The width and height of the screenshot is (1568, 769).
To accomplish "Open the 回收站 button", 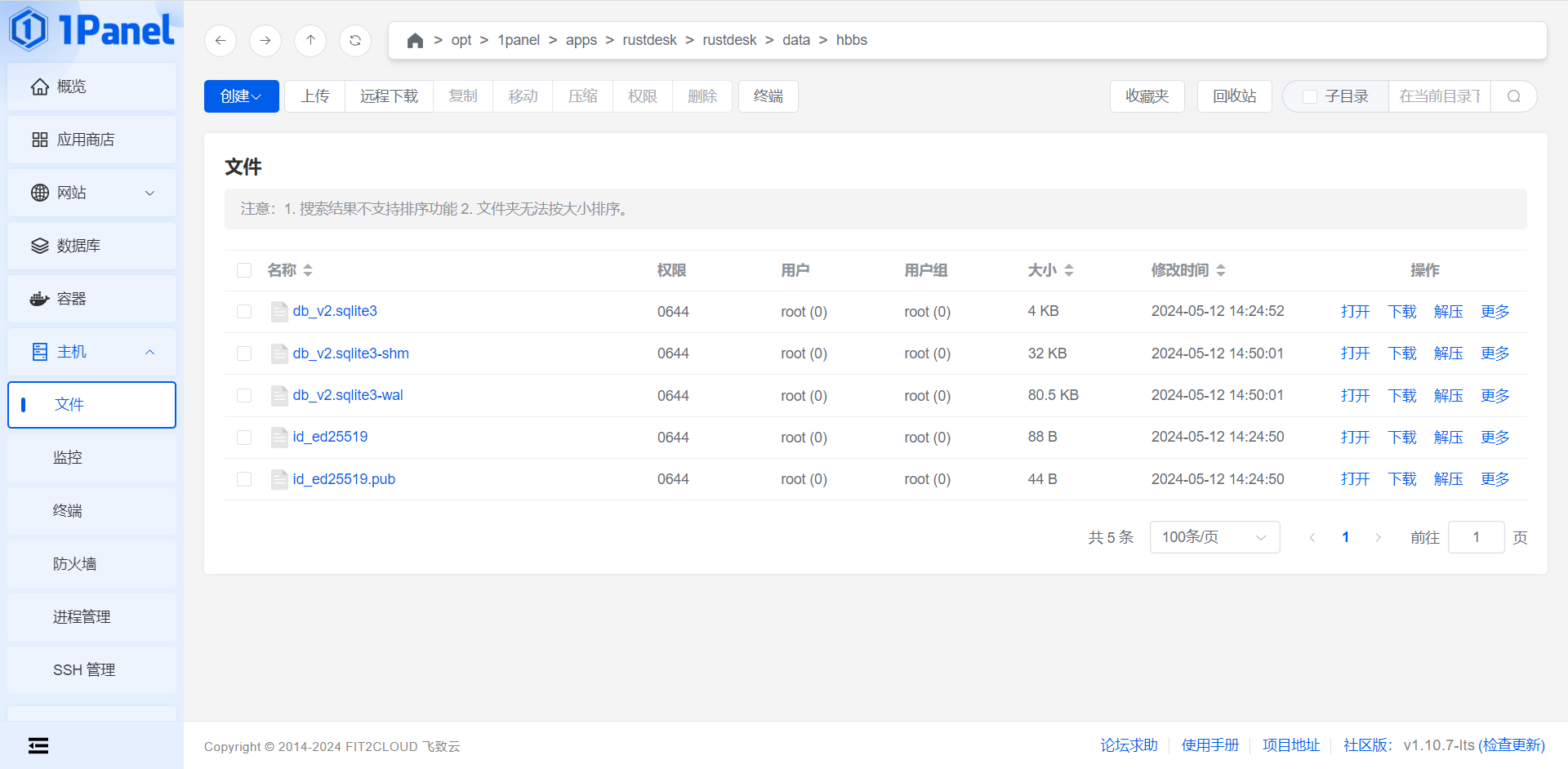I will coord(1235,96).
